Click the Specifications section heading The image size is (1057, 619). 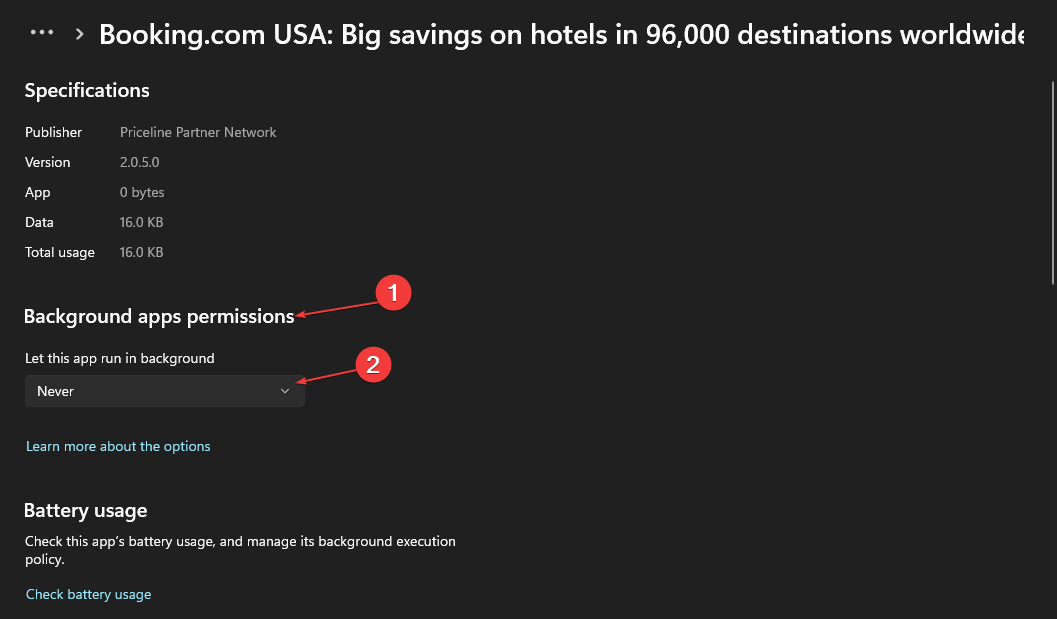[x=87, y=90]
